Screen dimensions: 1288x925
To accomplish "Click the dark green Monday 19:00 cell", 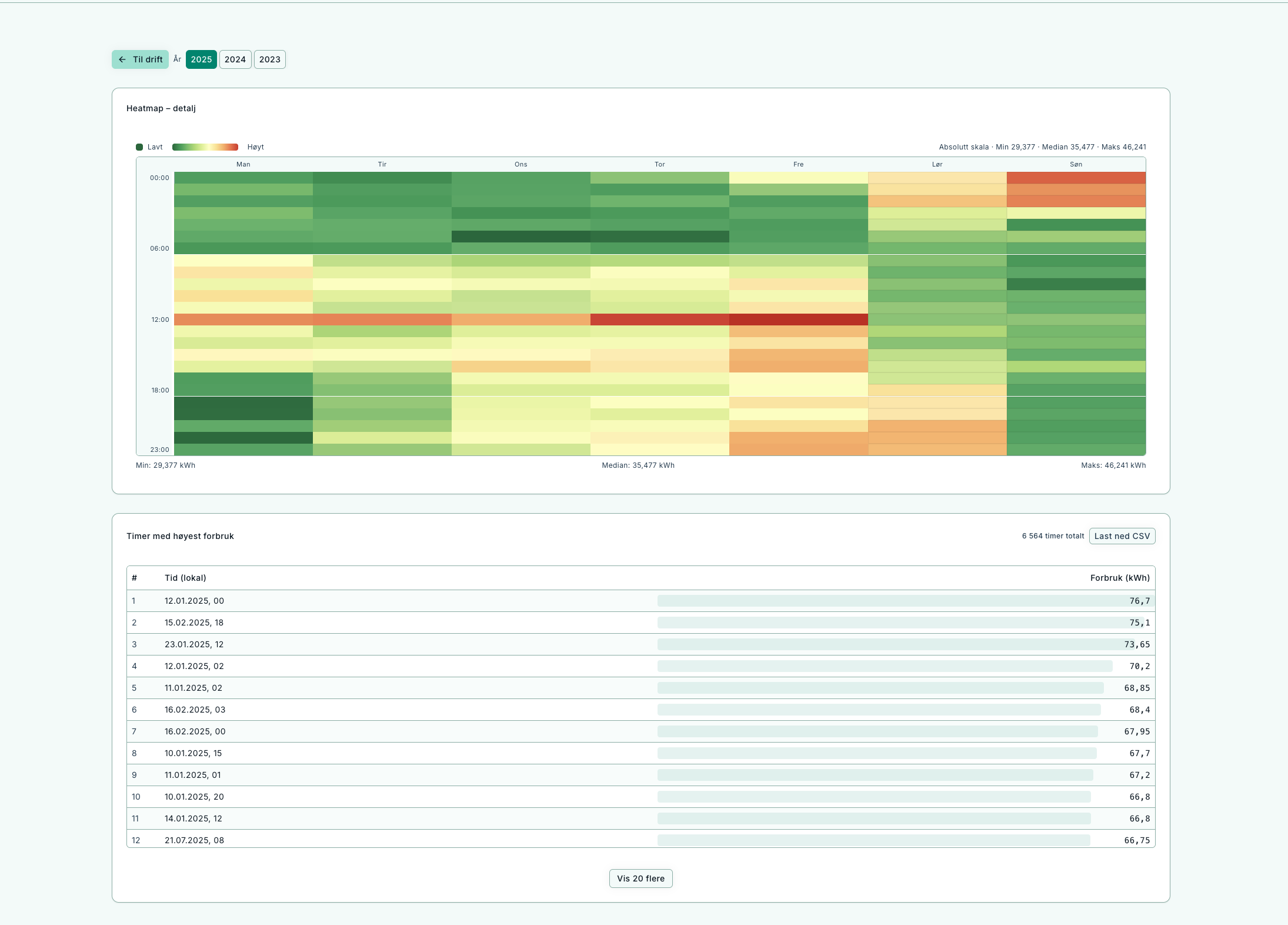I will pos(243,402).
